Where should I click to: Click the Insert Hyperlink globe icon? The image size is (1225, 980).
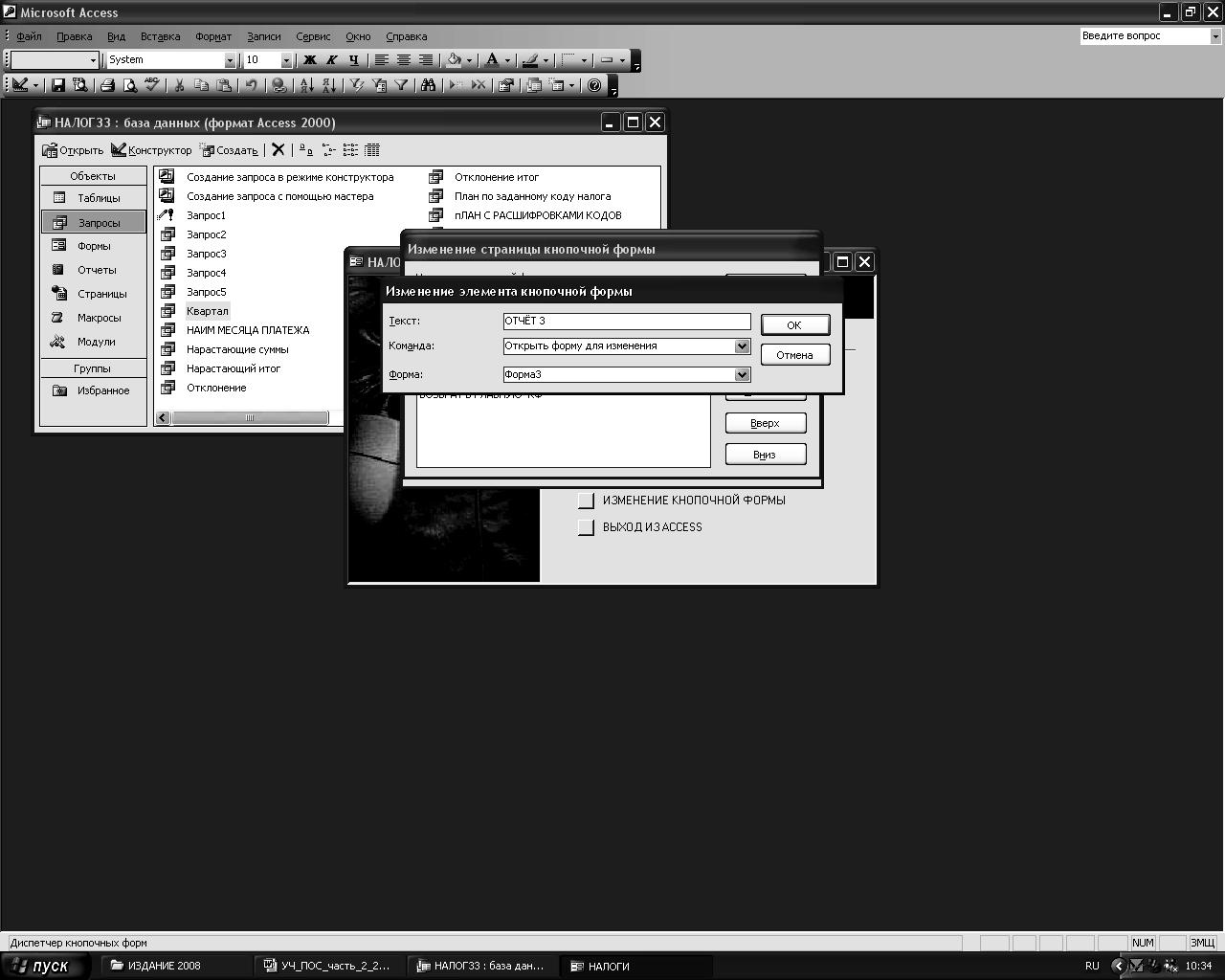[x=278, y=85]
